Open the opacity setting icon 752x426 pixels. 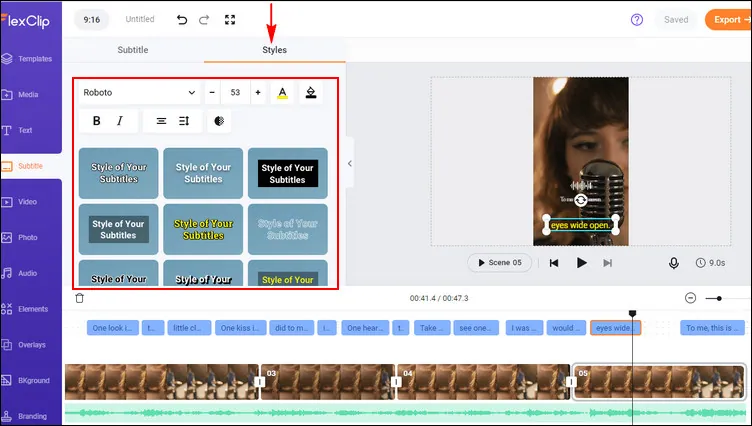pyautogui.click(x=219, y=121)
